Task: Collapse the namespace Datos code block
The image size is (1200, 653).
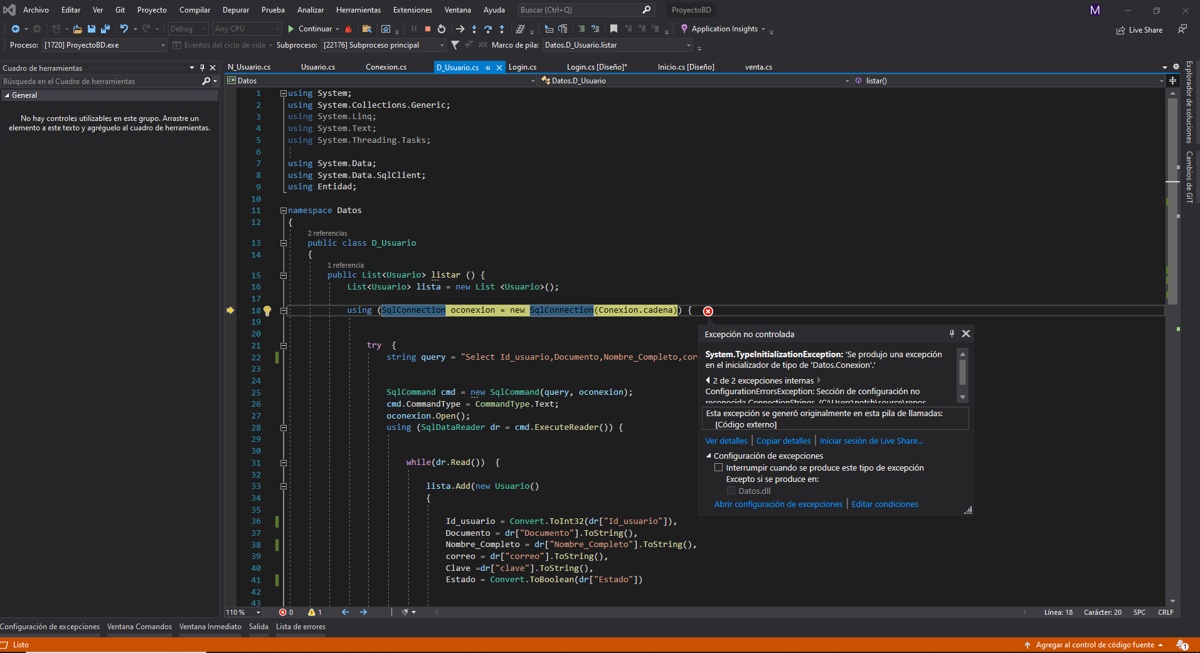Action: tap(283, 211)
